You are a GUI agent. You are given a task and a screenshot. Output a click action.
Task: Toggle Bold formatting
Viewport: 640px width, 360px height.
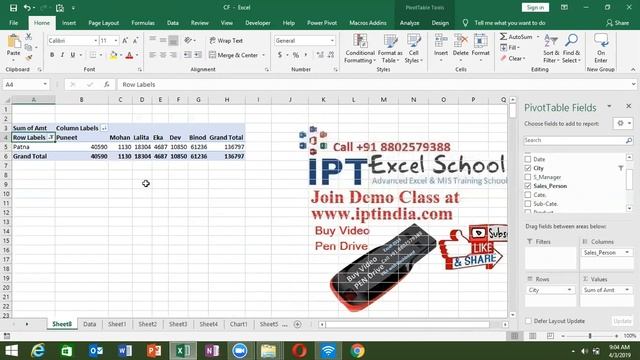click(x=52, y=55)
